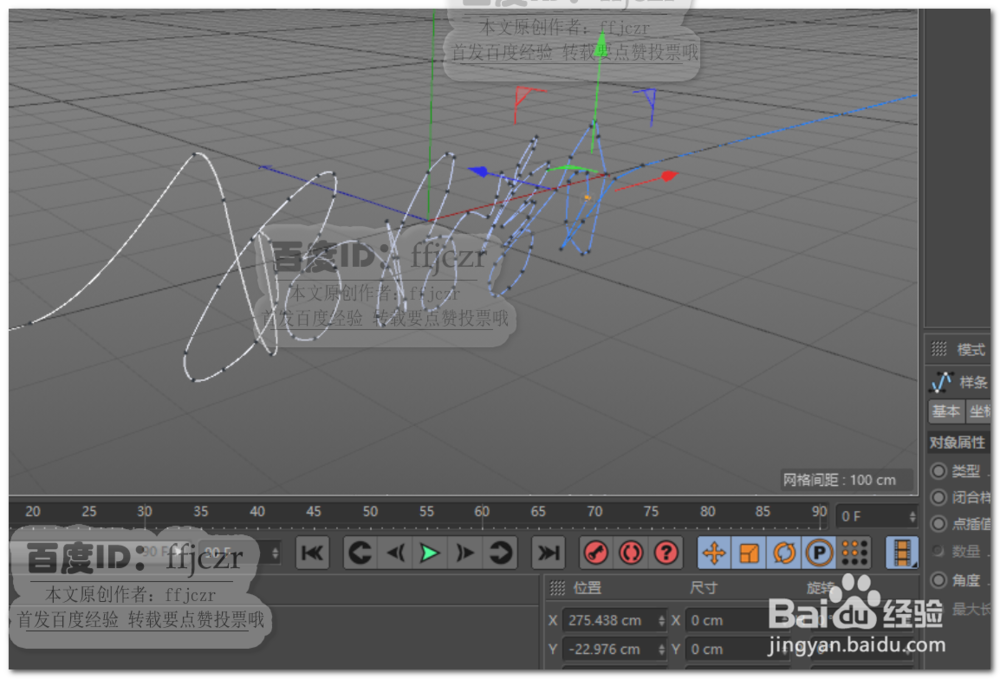Click the stepper on X position 275.438 cm
The width and height of the screenshot is (1000, 679).
pyautogui.click(x=661, y=620)
